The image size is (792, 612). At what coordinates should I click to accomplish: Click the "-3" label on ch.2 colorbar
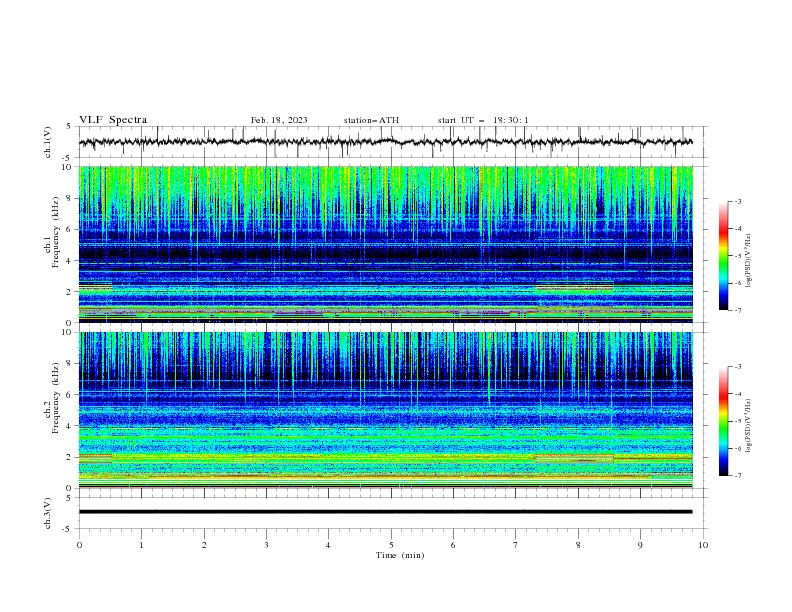click(x=737, y=367)
